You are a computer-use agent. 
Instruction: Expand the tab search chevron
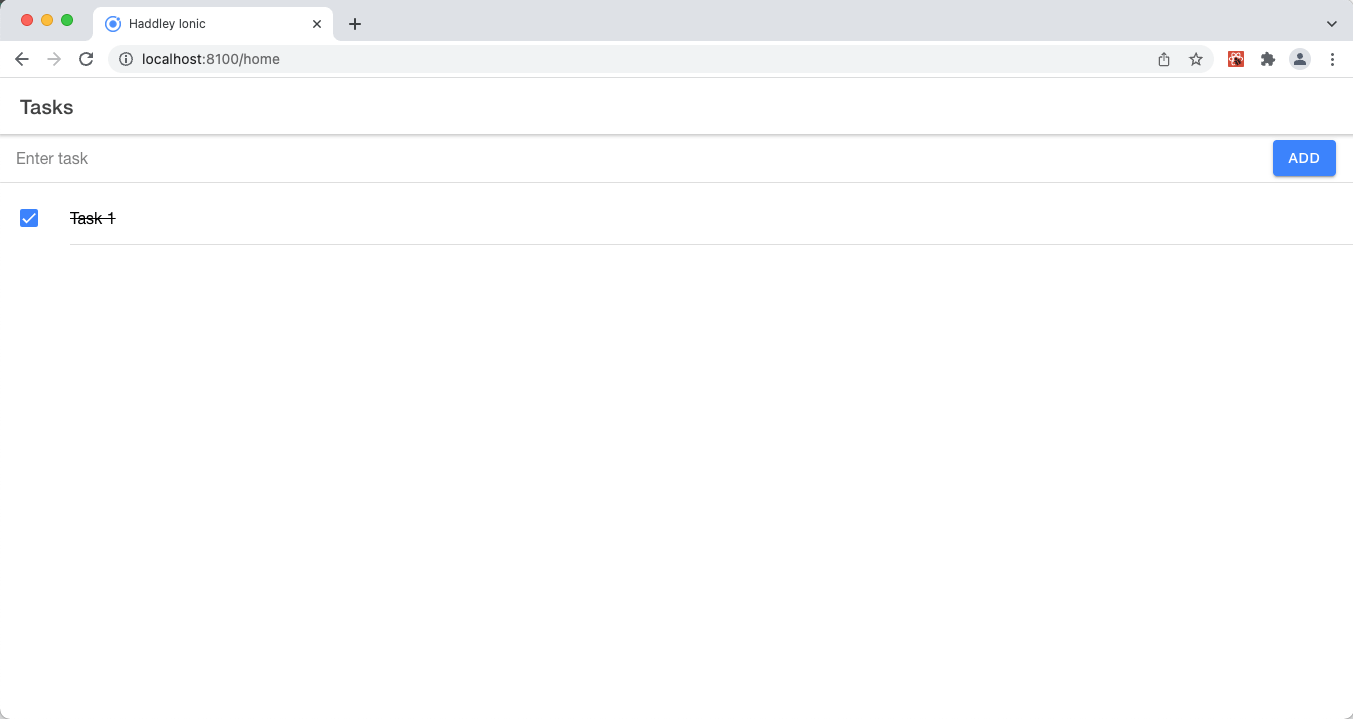pos(1332,24)
